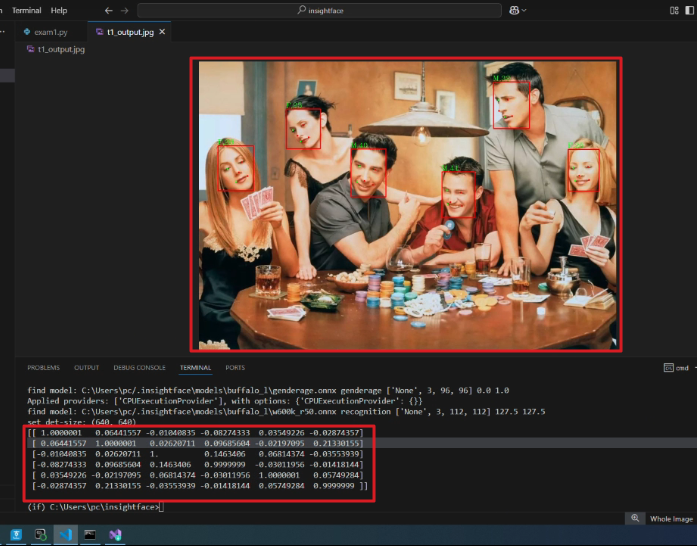
Task: Go forward with the right arrow
Action: [x=124, y=10]
